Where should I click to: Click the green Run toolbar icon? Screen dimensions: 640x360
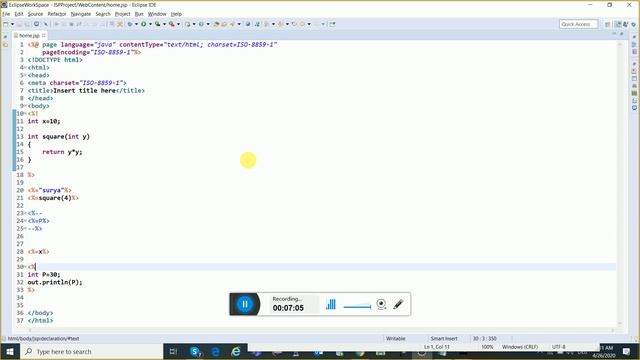coord(144,24)
